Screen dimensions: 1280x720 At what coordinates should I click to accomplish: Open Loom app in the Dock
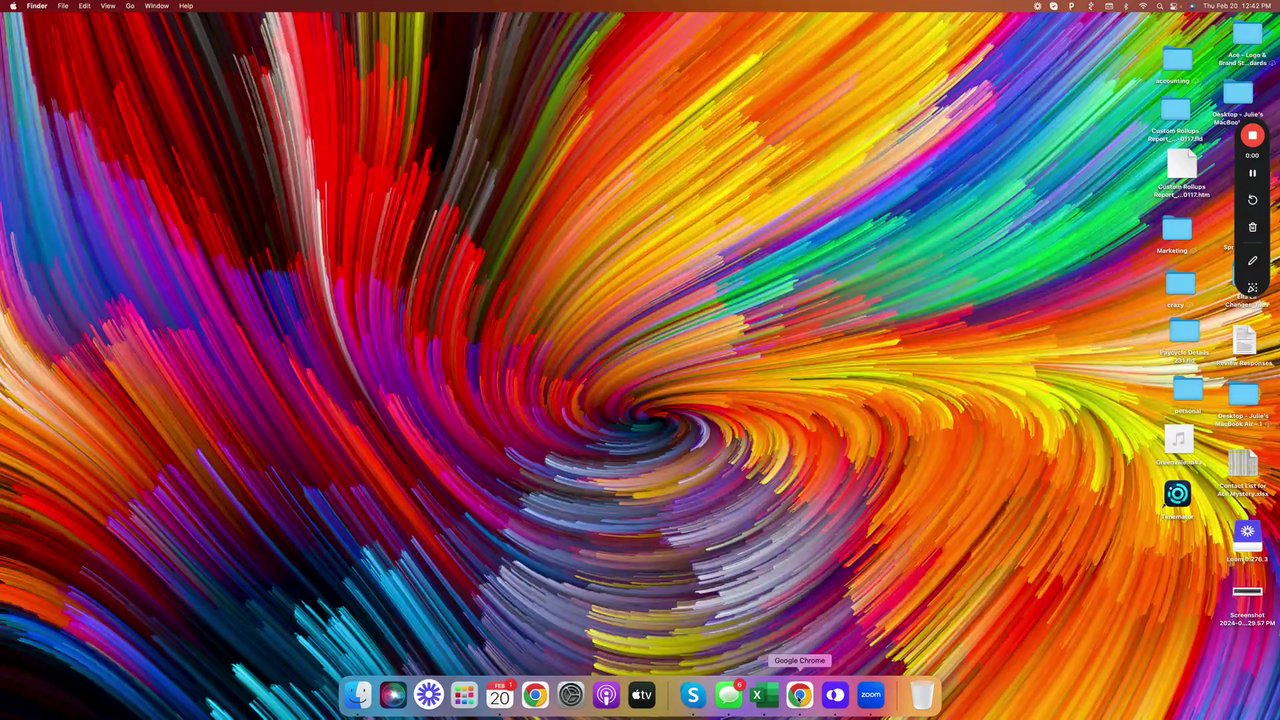(429, 694)
